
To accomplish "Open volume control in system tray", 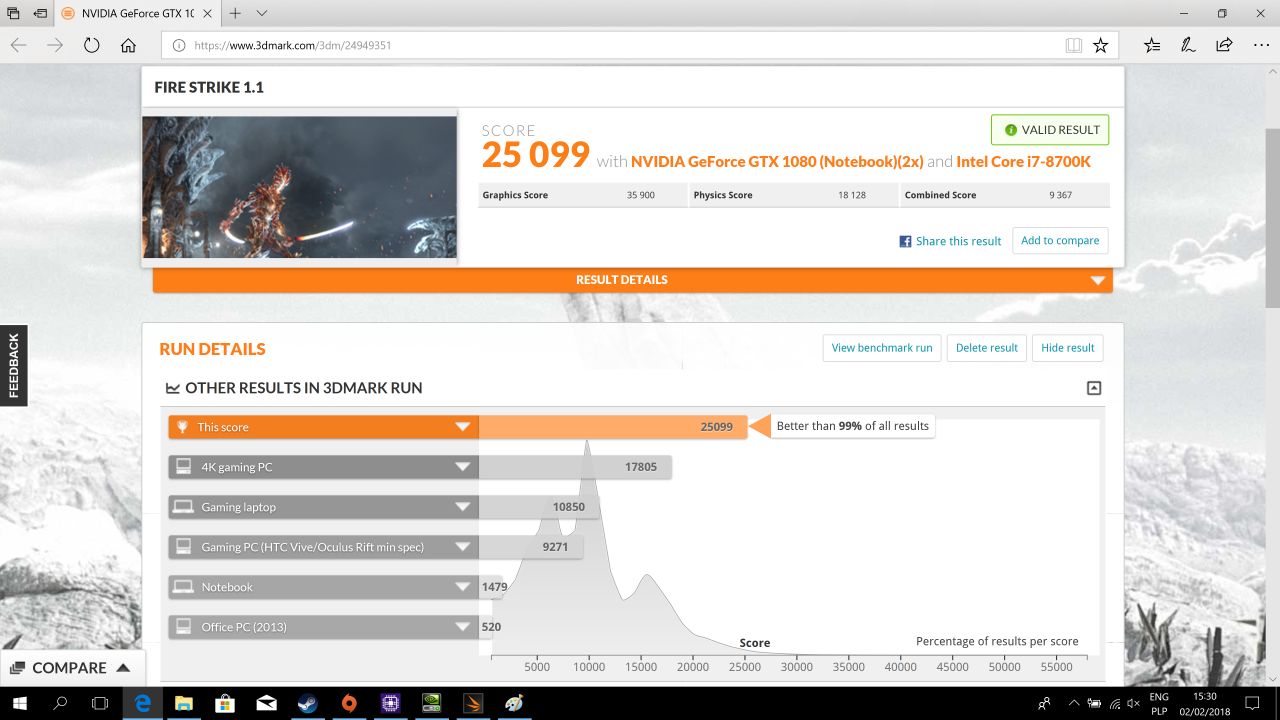I will [x=1131, y=703].
